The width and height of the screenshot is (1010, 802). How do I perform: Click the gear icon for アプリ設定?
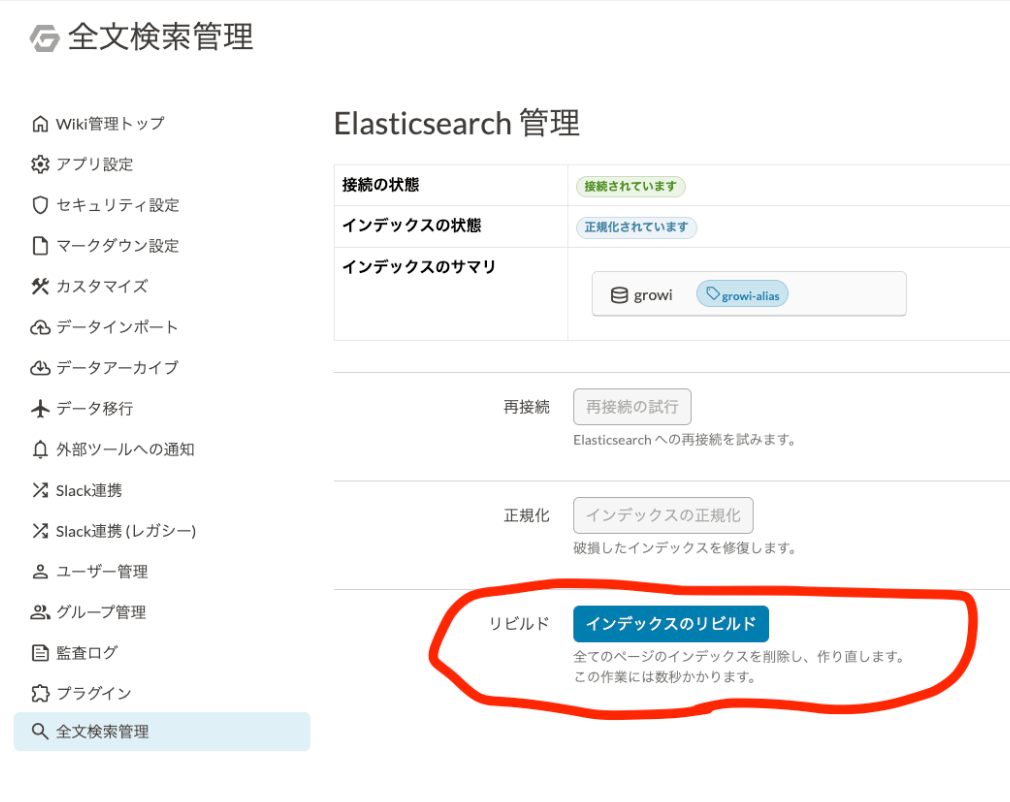(x=40, y=164)
